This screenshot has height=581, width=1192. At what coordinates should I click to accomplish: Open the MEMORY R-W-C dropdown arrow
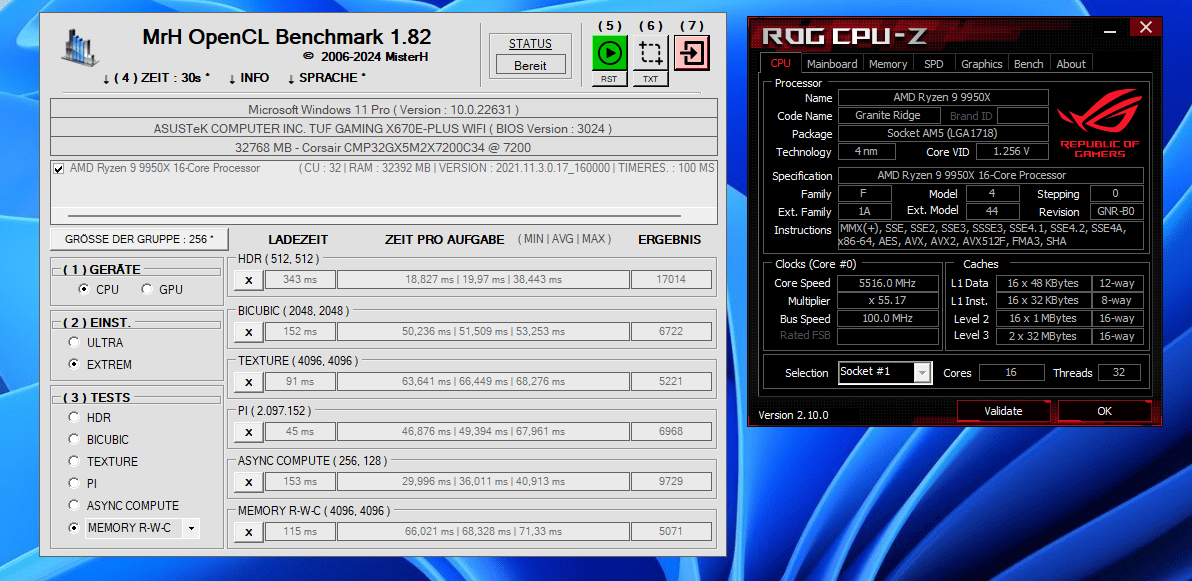[x=191, y=528]
